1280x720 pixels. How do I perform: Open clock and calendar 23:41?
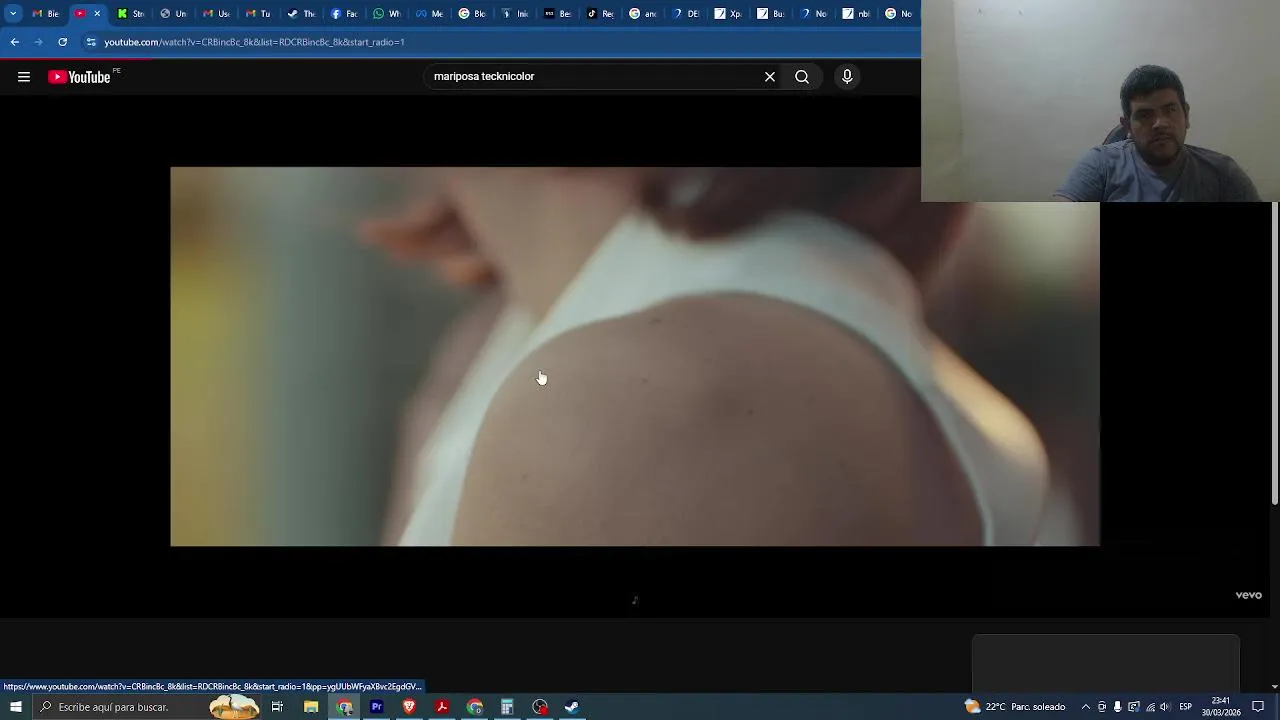coord(1221,707)
